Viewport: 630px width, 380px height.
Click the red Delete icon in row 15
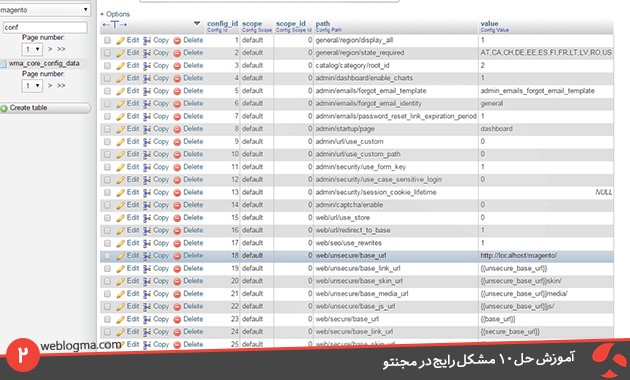pyautogui.click(x=177, y=218)
